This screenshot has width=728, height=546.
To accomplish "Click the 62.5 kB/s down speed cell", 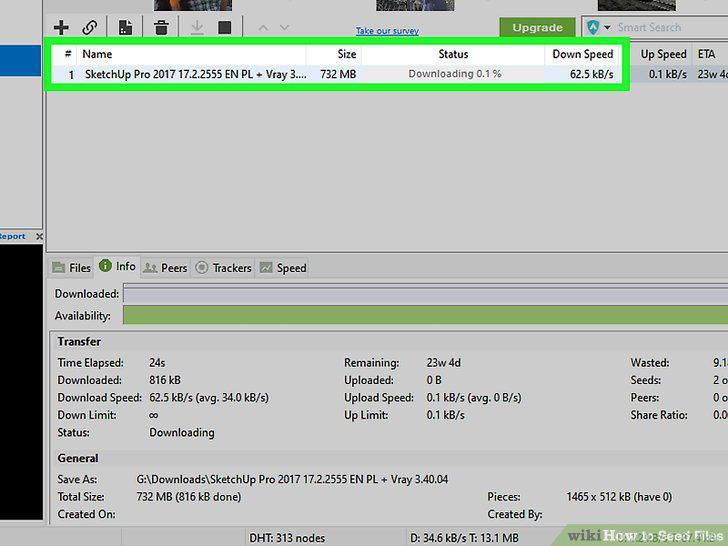I will pos(591,74).
